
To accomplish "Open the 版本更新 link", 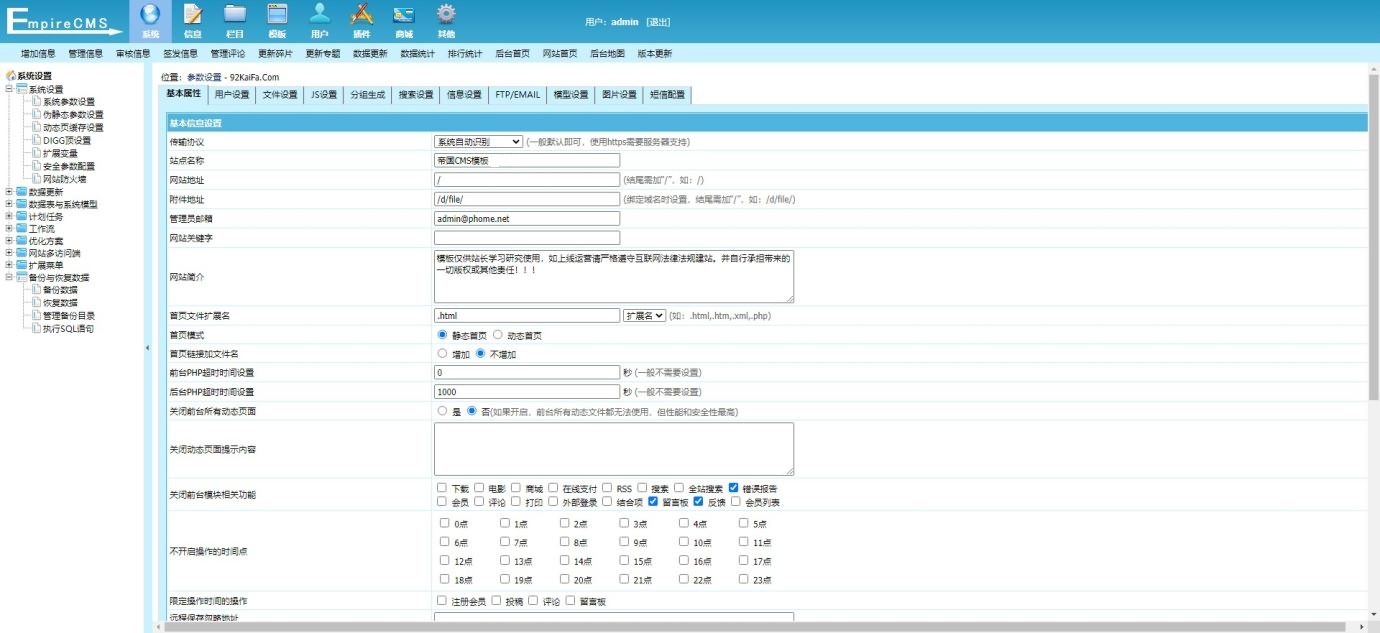I will pyautogui.click(x=654, y=53).
